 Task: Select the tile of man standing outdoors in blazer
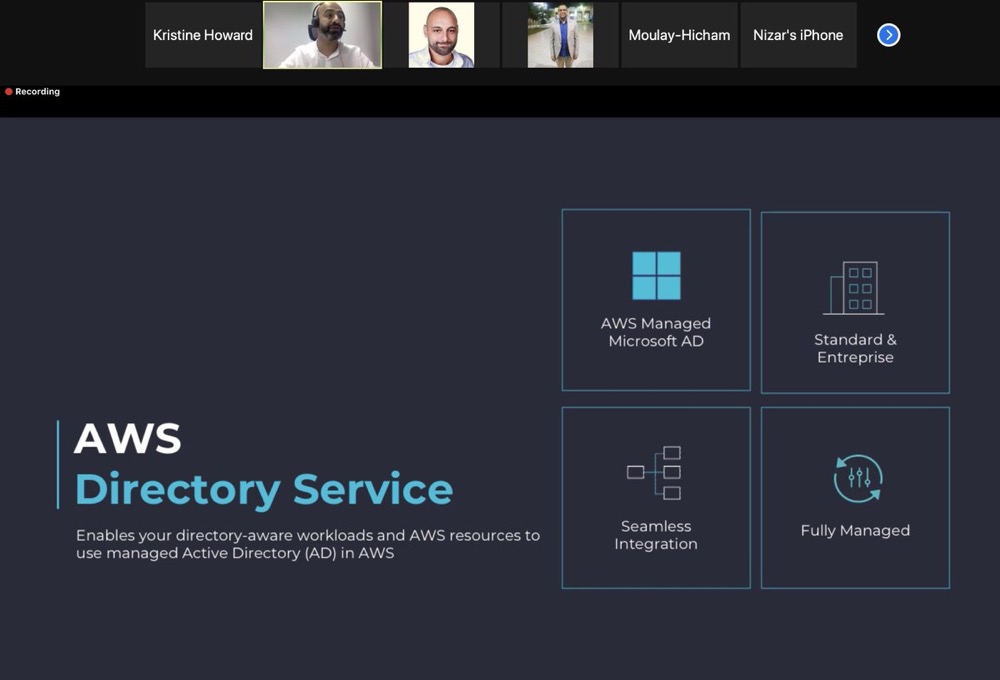coord(561,34)
